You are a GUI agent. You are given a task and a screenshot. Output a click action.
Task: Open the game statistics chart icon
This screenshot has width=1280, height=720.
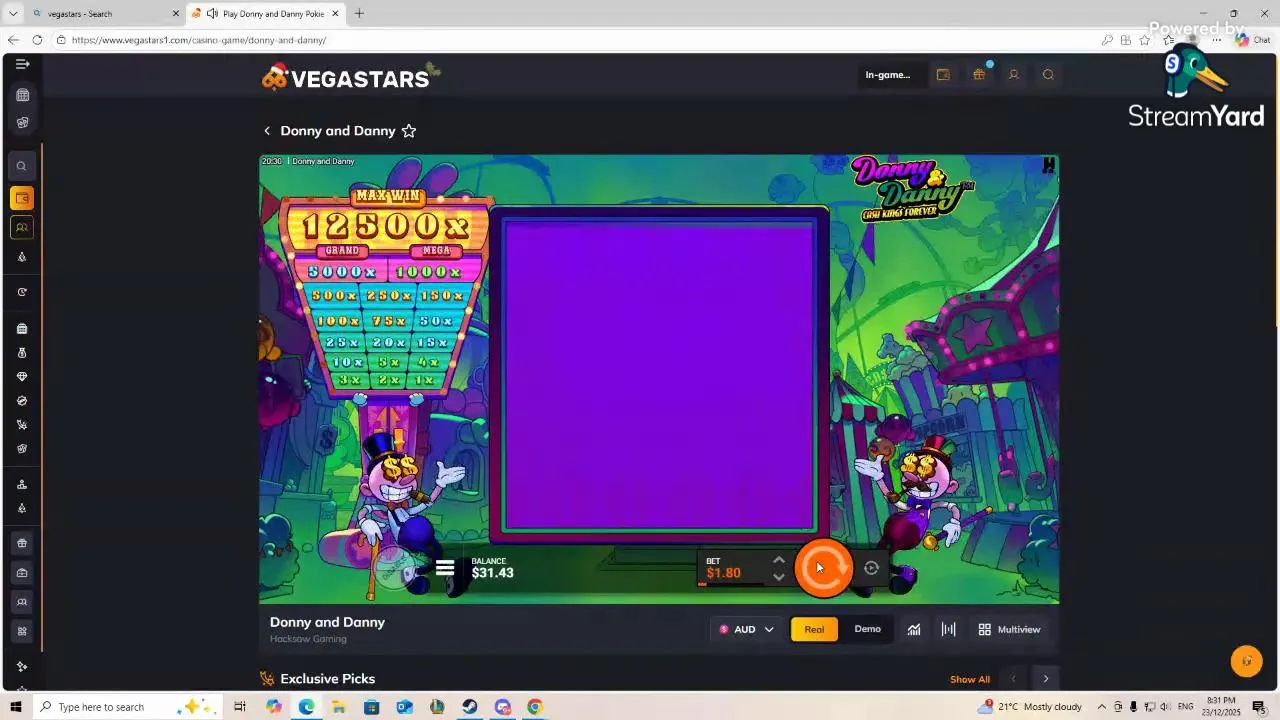(914, 629)
